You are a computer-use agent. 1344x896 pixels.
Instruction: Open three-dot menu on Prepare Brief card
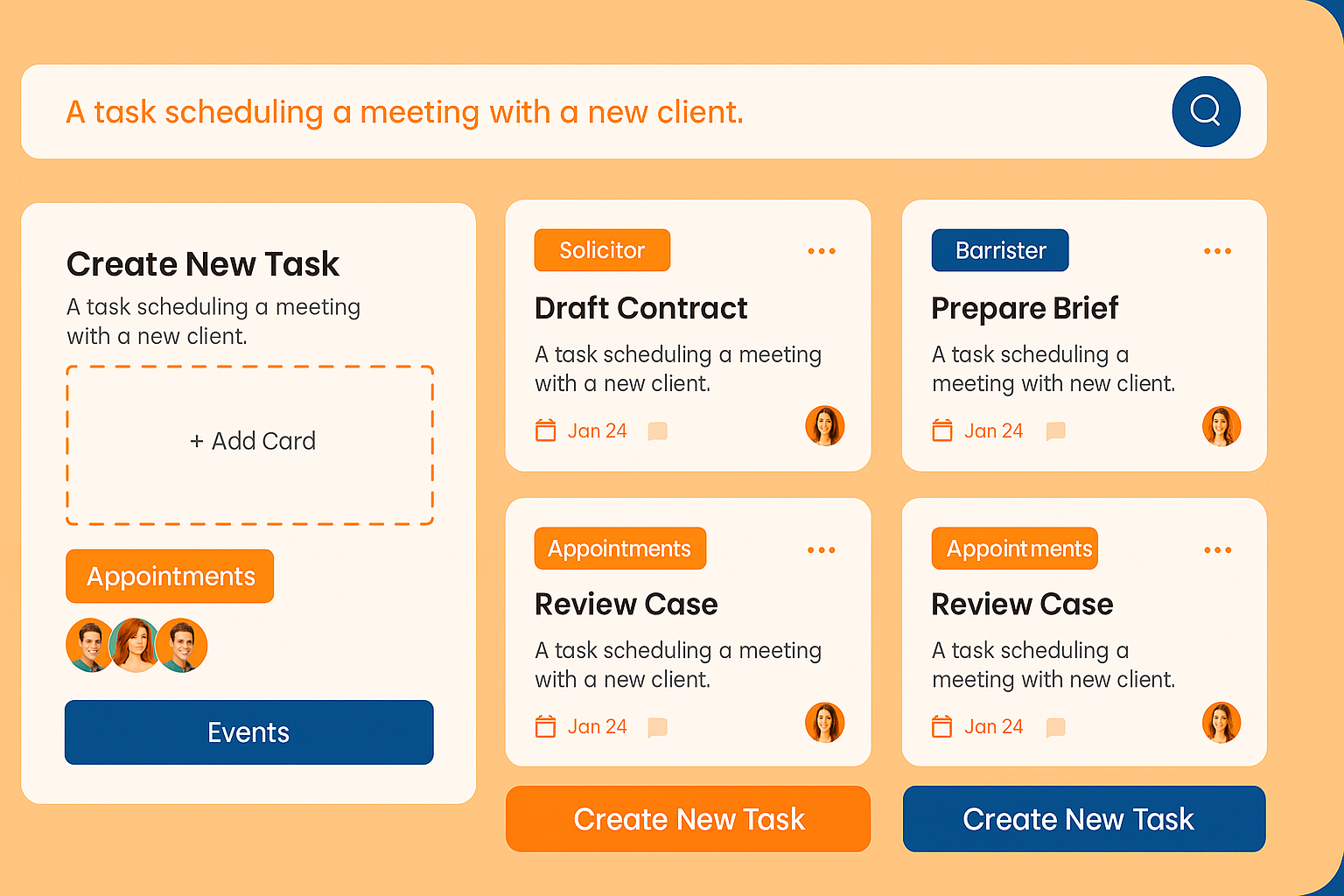pyautogui.click(x=1217, y=251)
